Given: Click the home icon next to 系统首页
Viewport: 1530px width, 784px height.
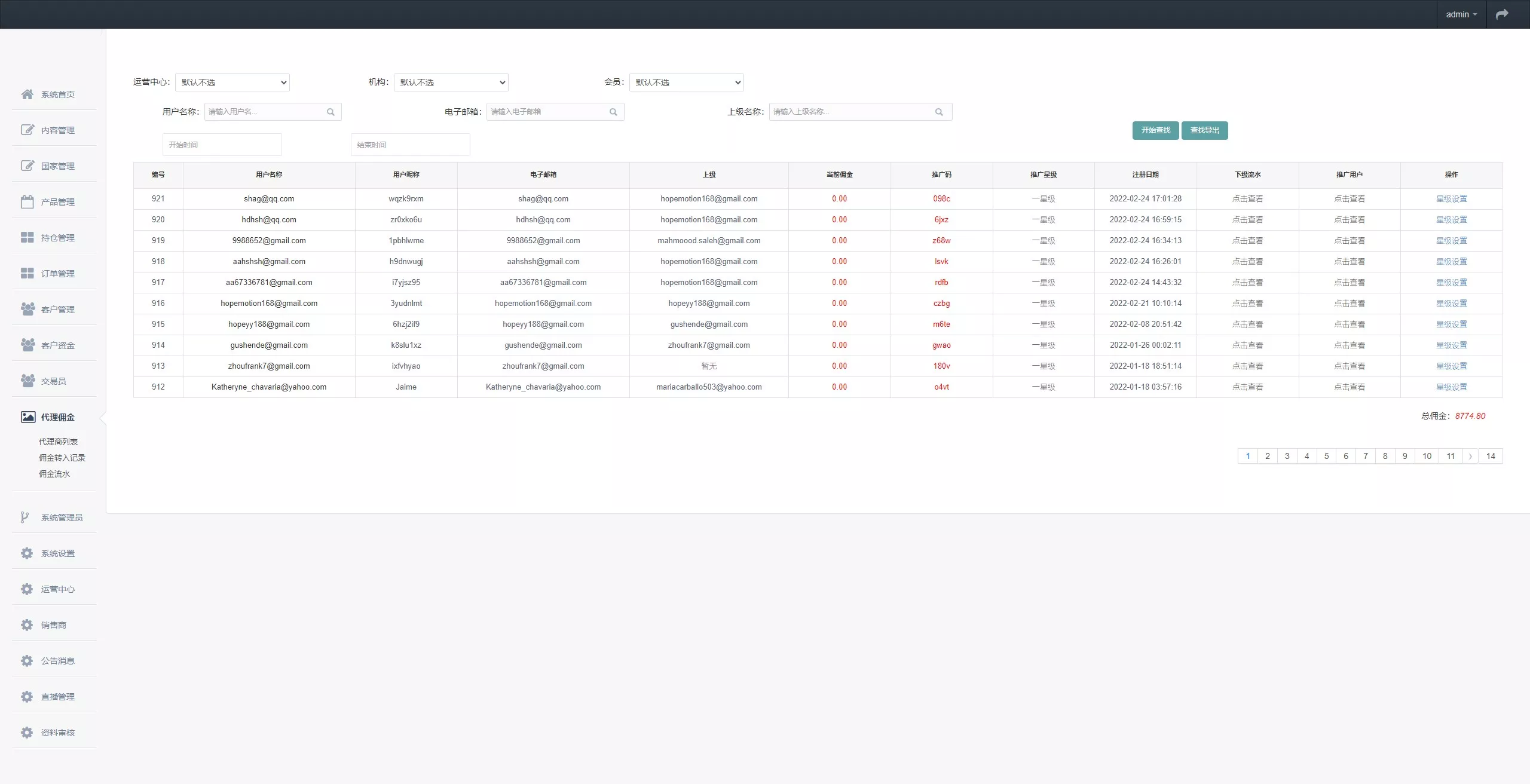Looking at the screenshot, I should tap(27, 94).
